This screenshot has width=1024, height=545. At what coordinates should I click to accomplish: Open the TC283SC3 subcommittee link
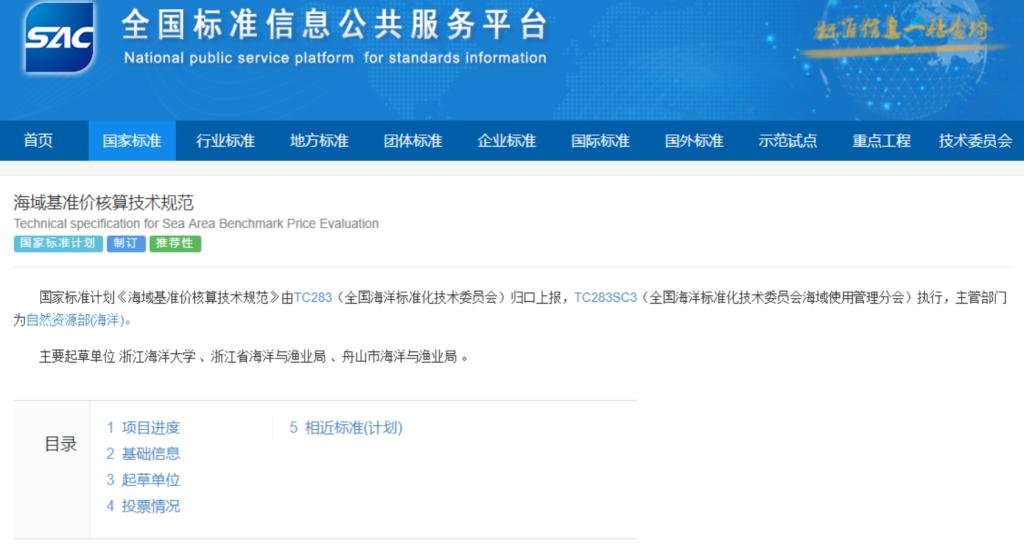coord(605,297)
